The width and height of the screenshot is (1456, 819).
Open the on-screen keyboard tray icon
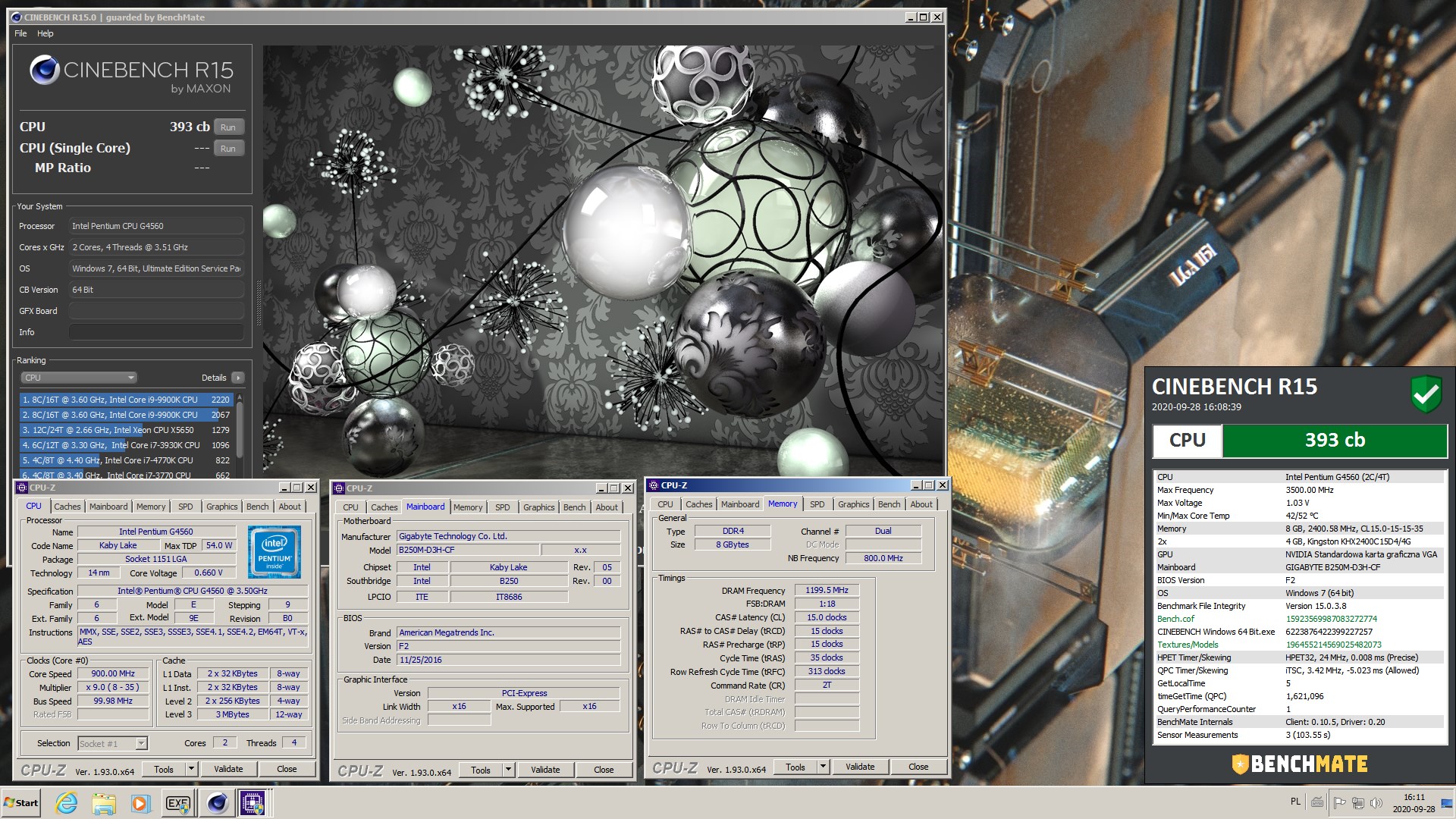click(1317, 802)
